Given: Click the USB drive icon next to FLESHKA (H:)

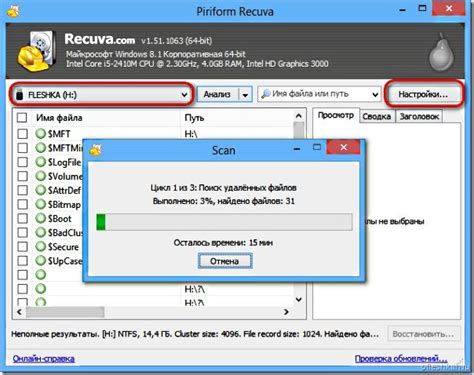Looking at the screenshot, I should click(x=20, y=95).
